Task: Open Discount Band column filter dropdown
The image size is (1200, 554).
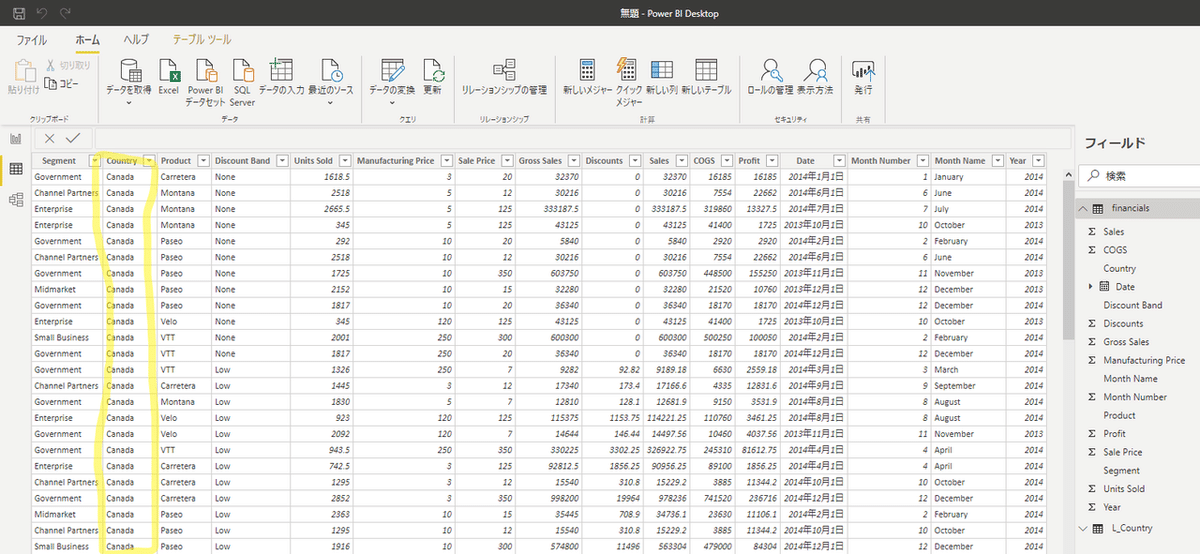Action: (x=281, y=161)
